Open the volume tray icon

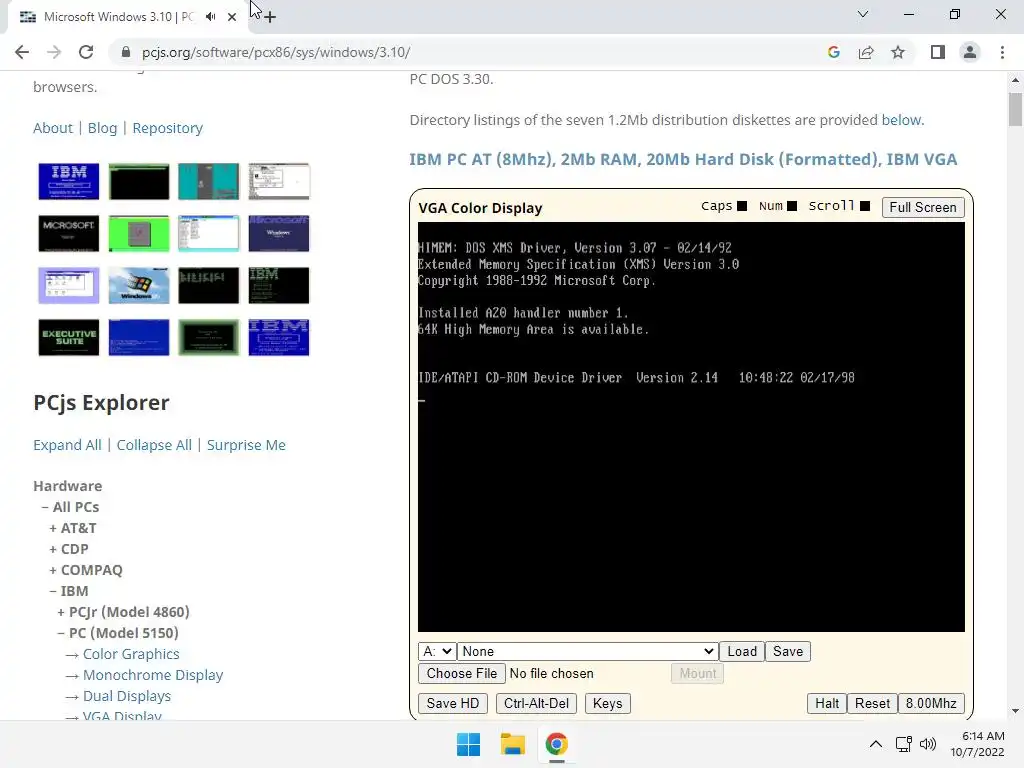coord(927,744)
